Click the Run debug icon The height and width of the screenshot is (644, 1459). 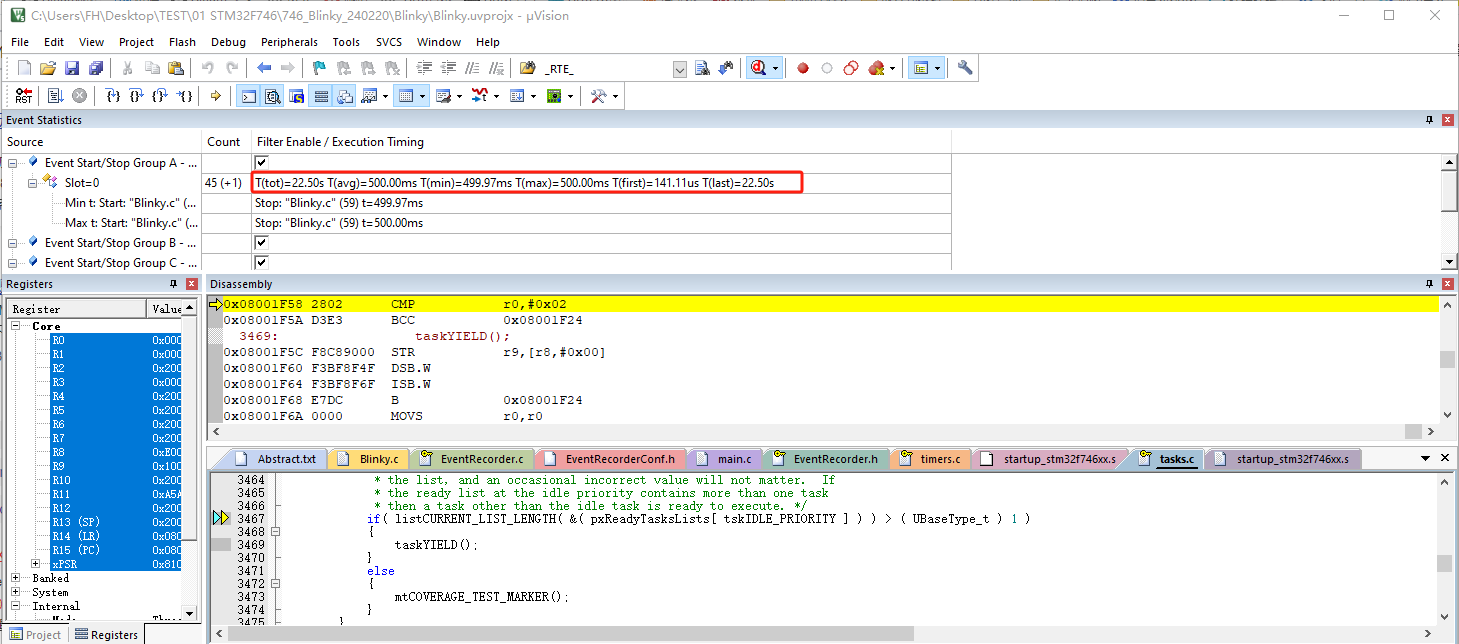tap(55, 96)
